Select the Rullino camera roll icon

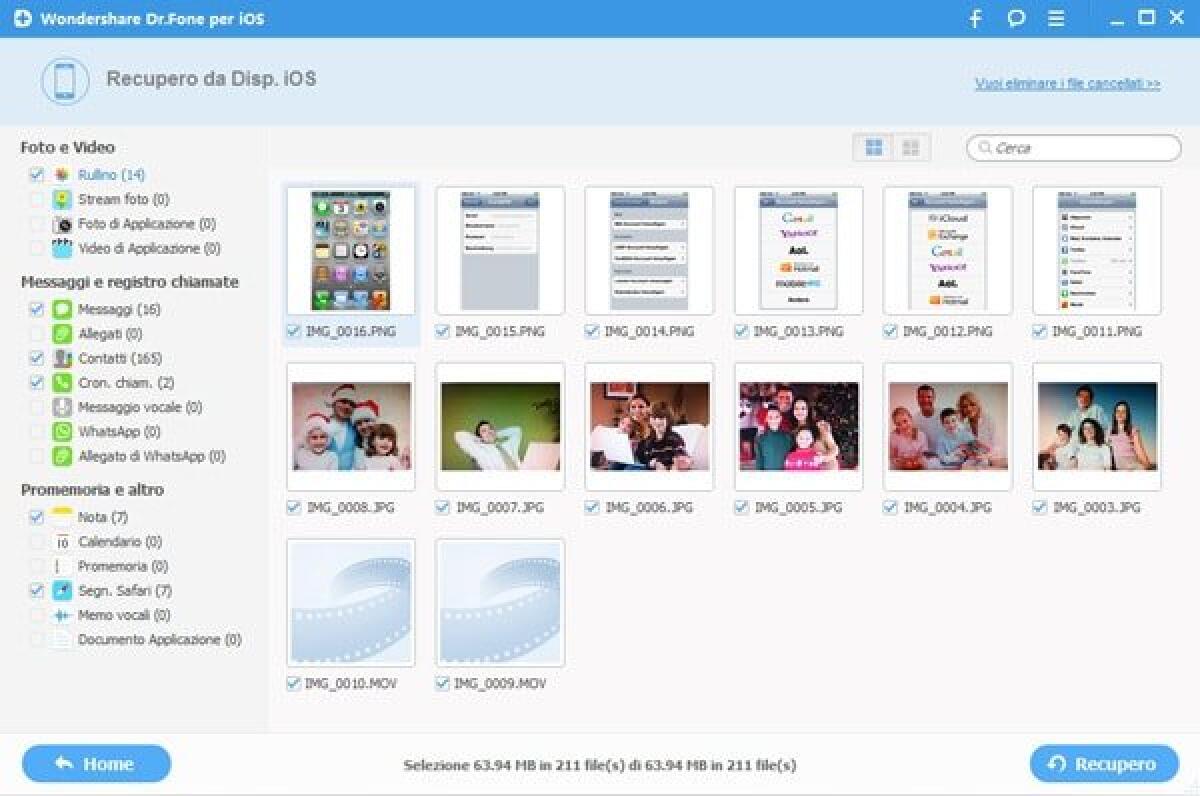tap(61, 174)
